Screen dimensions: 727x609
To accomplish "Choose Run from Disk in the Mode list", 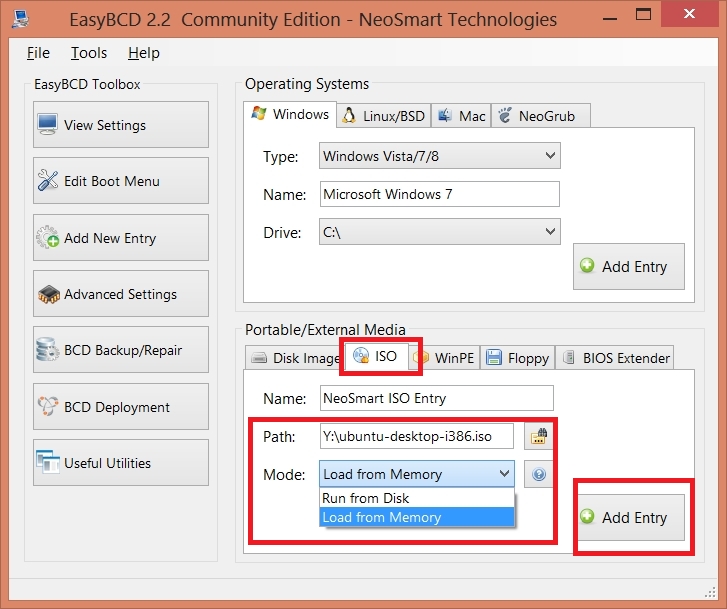I will [x=417, y=498].
